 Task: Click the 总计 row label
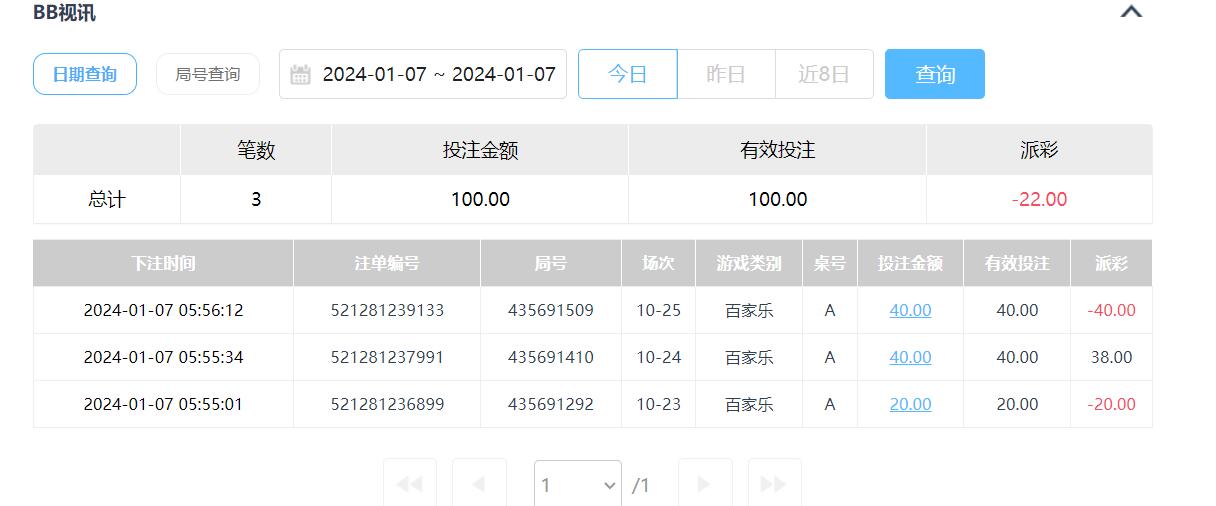coord(107,199)
